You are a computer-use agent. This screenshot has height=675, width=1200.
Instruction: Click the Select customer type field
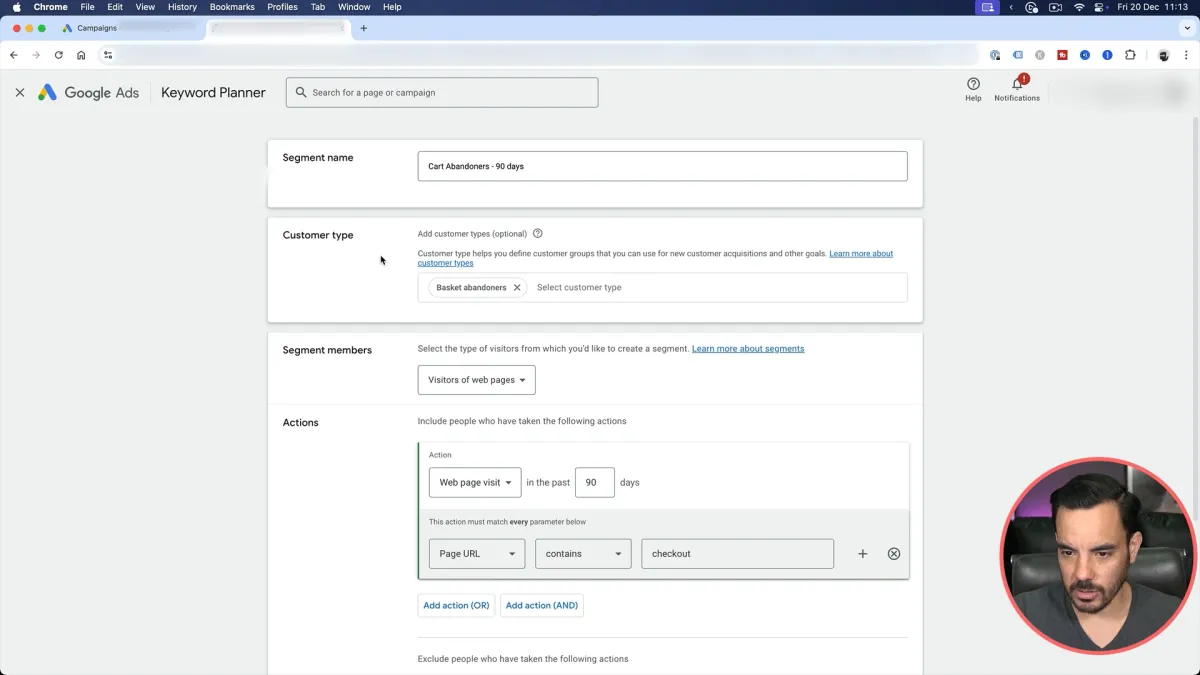point(718,288)
